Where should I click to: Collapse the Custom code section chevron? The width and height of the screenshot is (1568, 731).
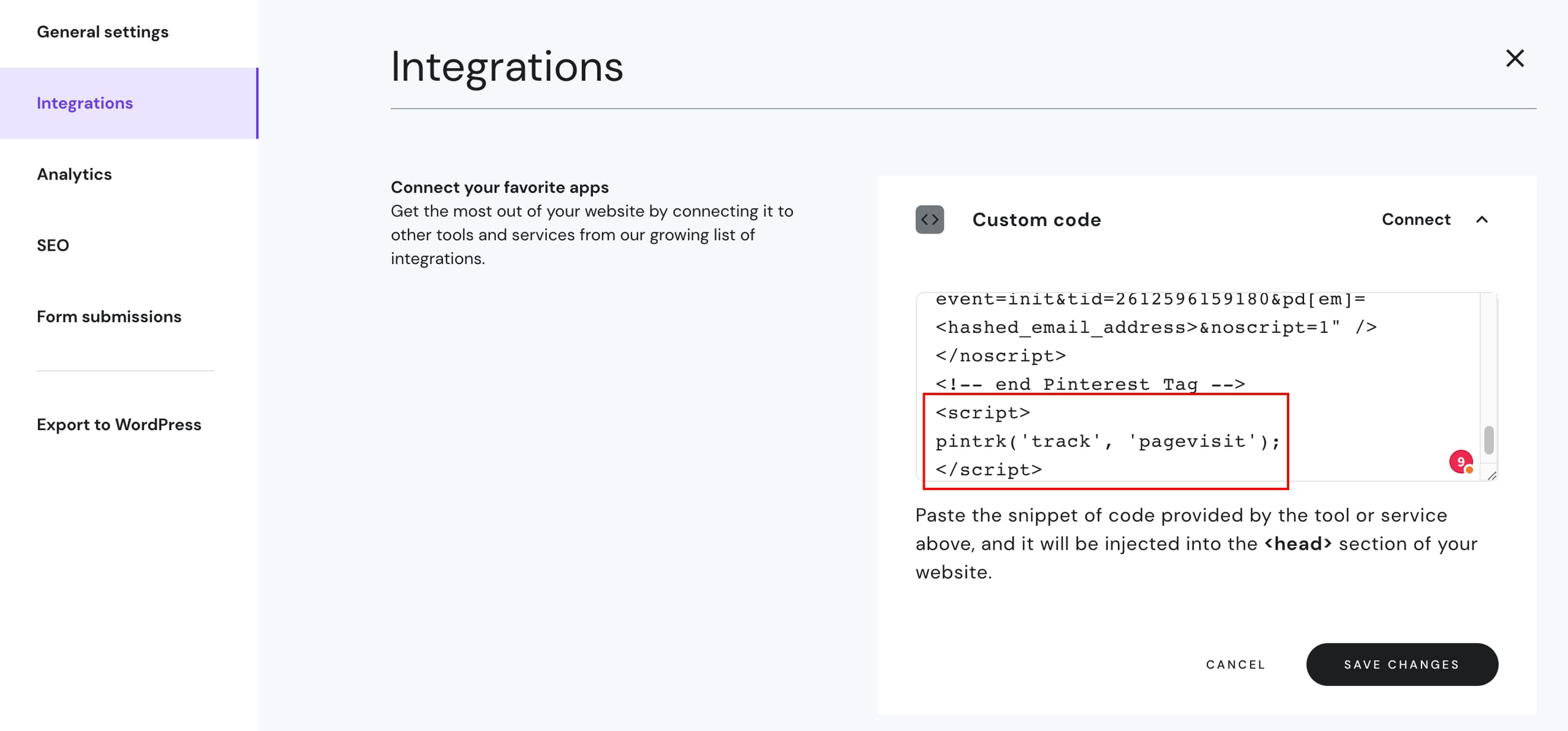click(x=1482, y=219)
